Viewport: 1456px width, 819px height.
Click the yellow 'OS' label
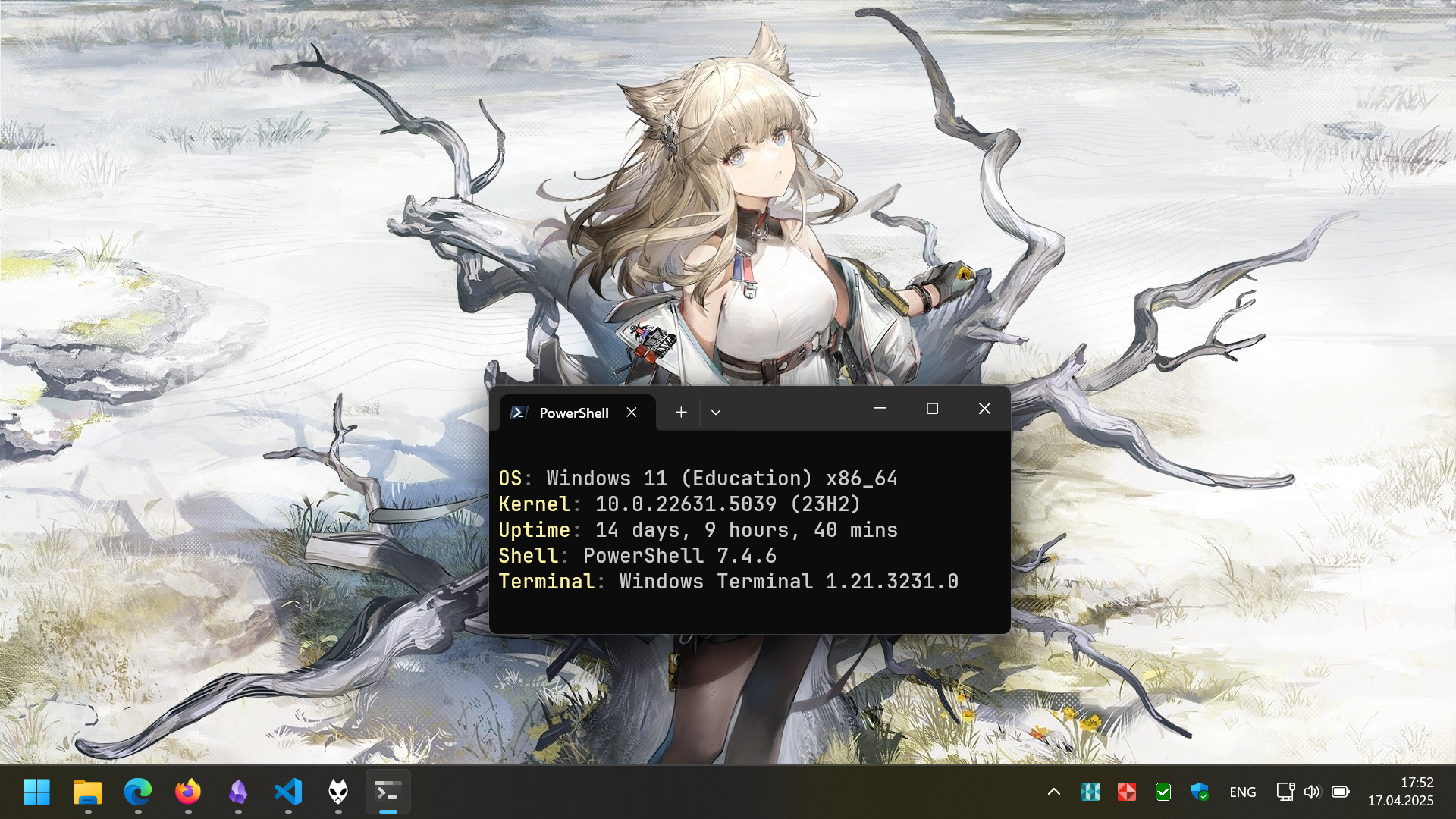[510, 479]
